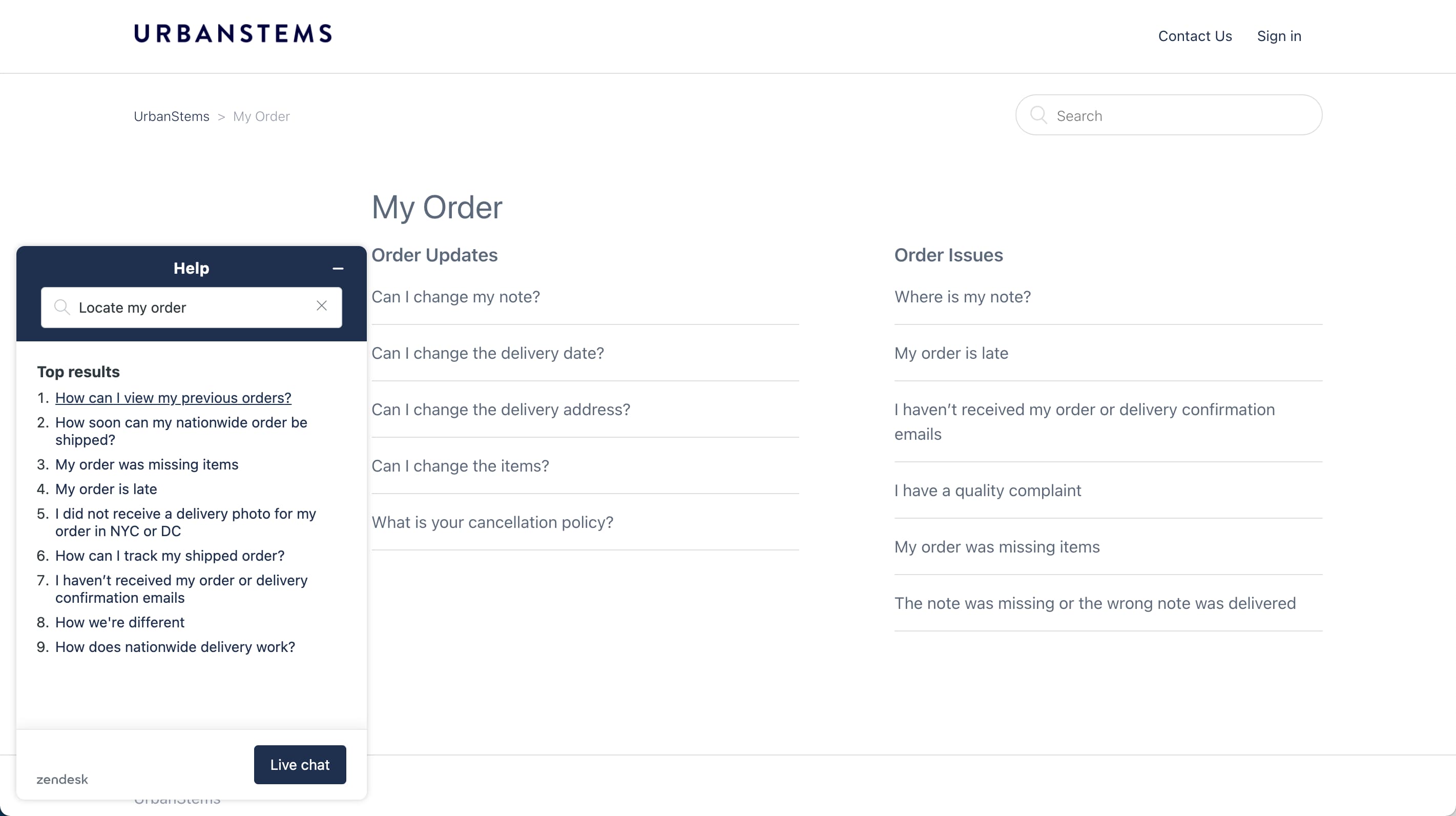1456x816 pixels.
Task: Click Contact Us in the top navigation
Action: [1194, 36]
